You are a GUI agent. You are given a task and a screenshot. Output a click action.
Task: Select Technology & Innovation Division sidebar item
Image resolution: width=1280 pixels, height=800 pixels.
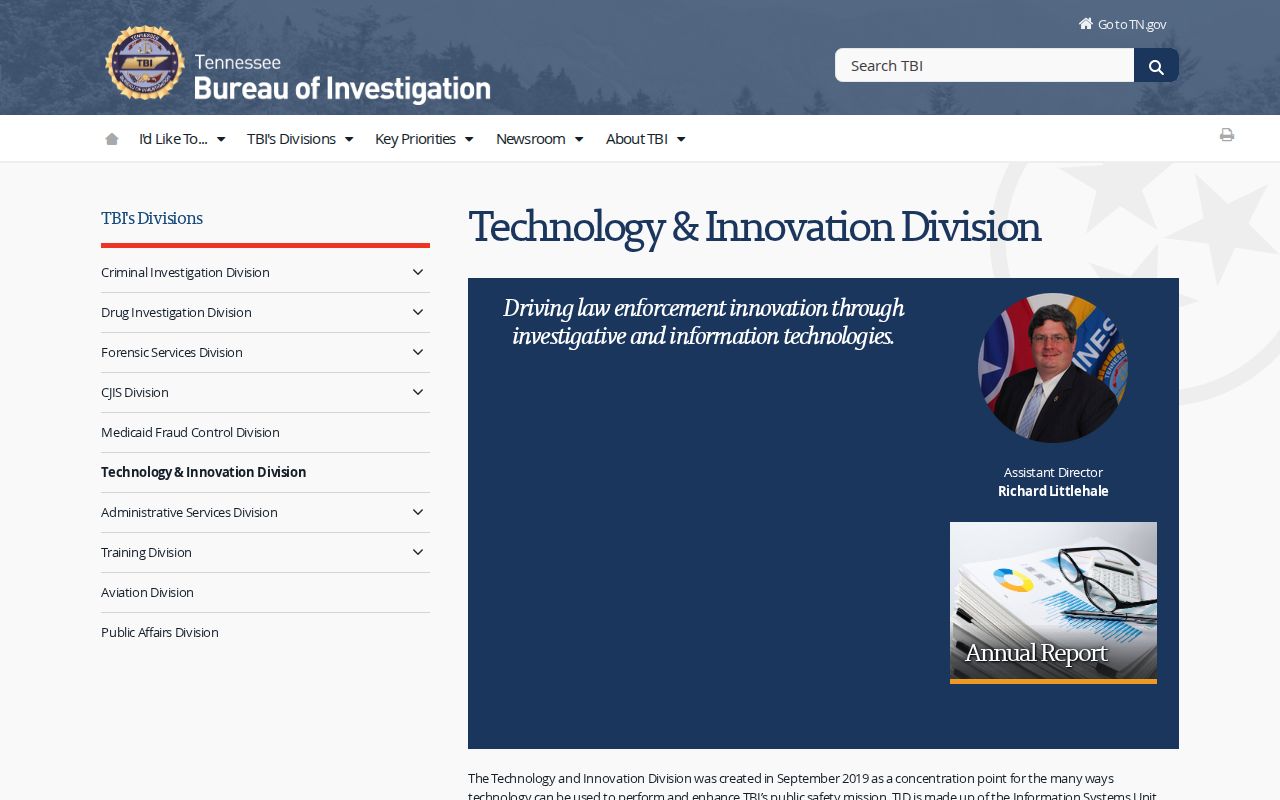coord(203,472)
